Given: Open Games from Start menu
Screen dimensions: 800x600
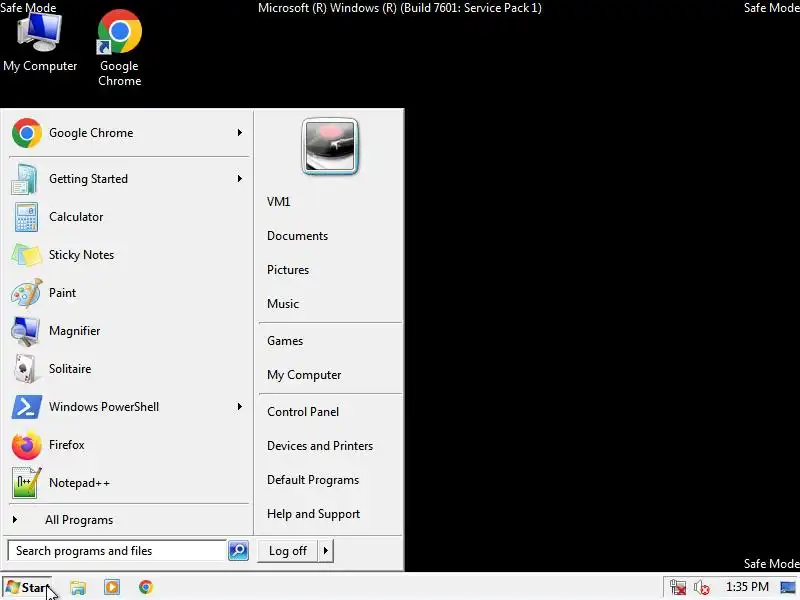Looking at the screenshot, I should tap(285, 341).
